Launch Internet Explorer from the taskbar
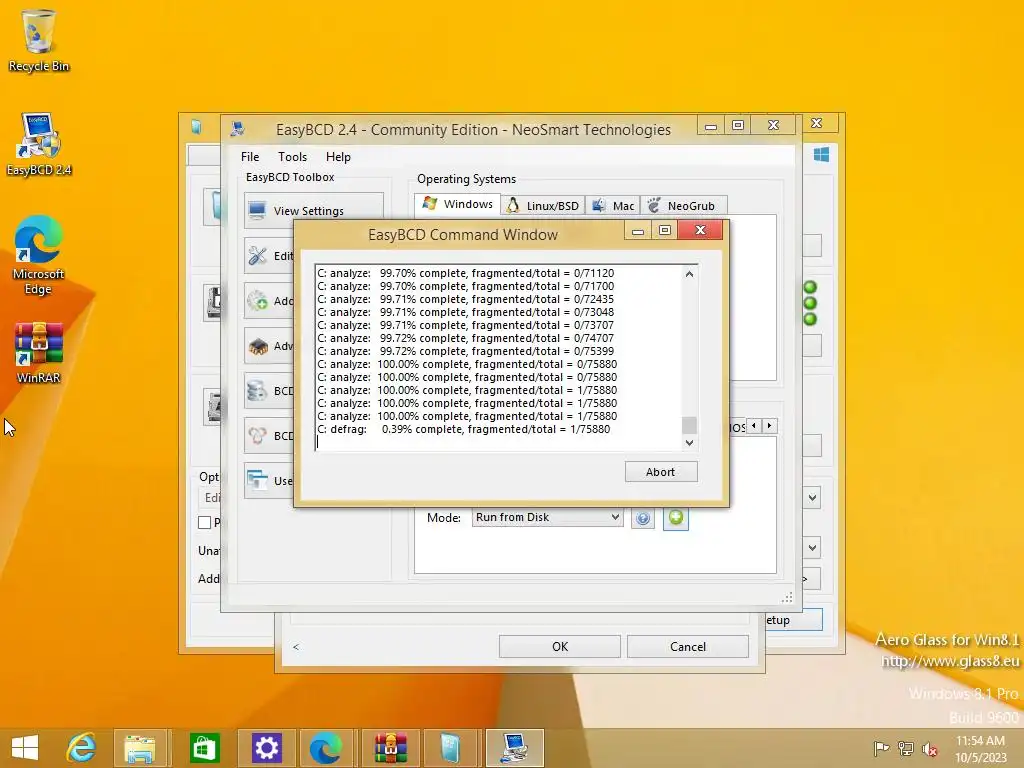 pyautogui.click(x=82, y=748)
